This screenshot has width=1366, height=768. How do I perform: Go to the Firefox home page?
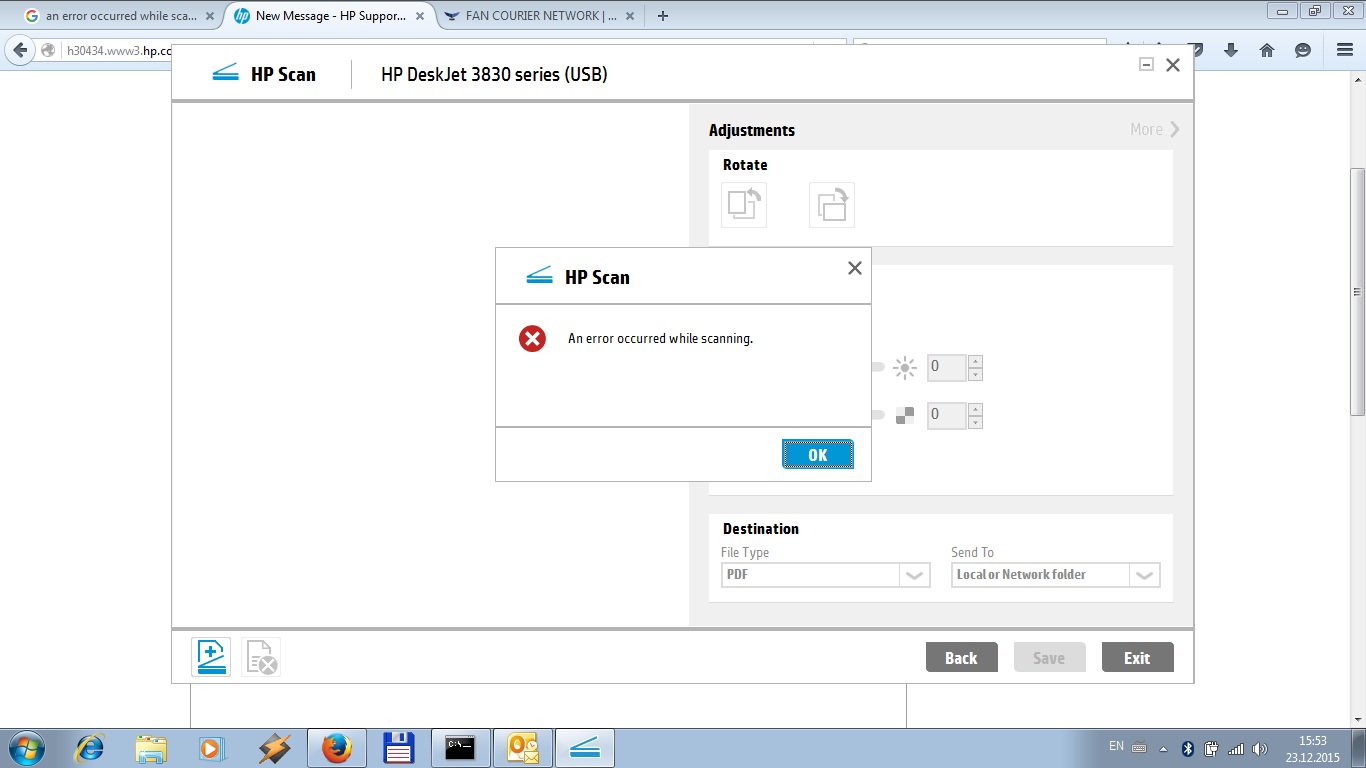click(1267, 50)
